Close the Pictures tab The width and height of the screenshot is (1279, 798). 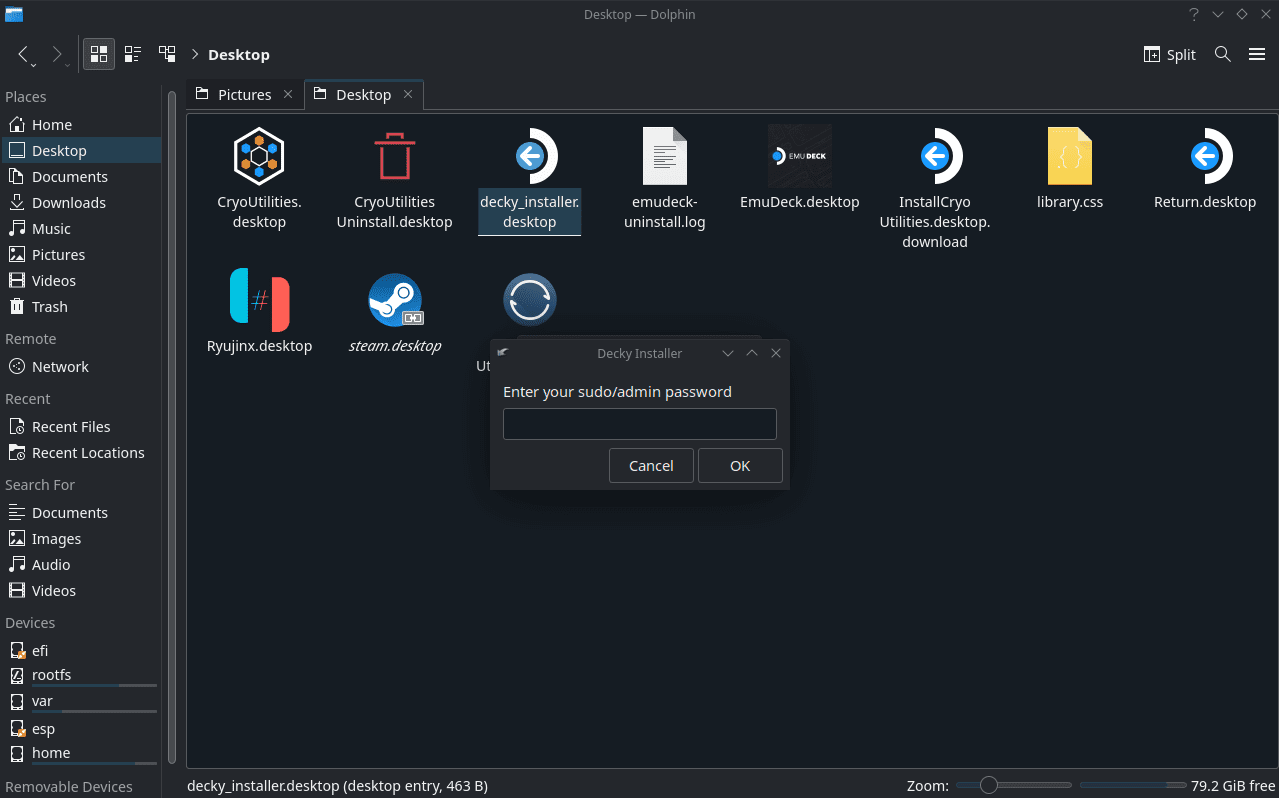pyautogui.click(x=288, y=94)
